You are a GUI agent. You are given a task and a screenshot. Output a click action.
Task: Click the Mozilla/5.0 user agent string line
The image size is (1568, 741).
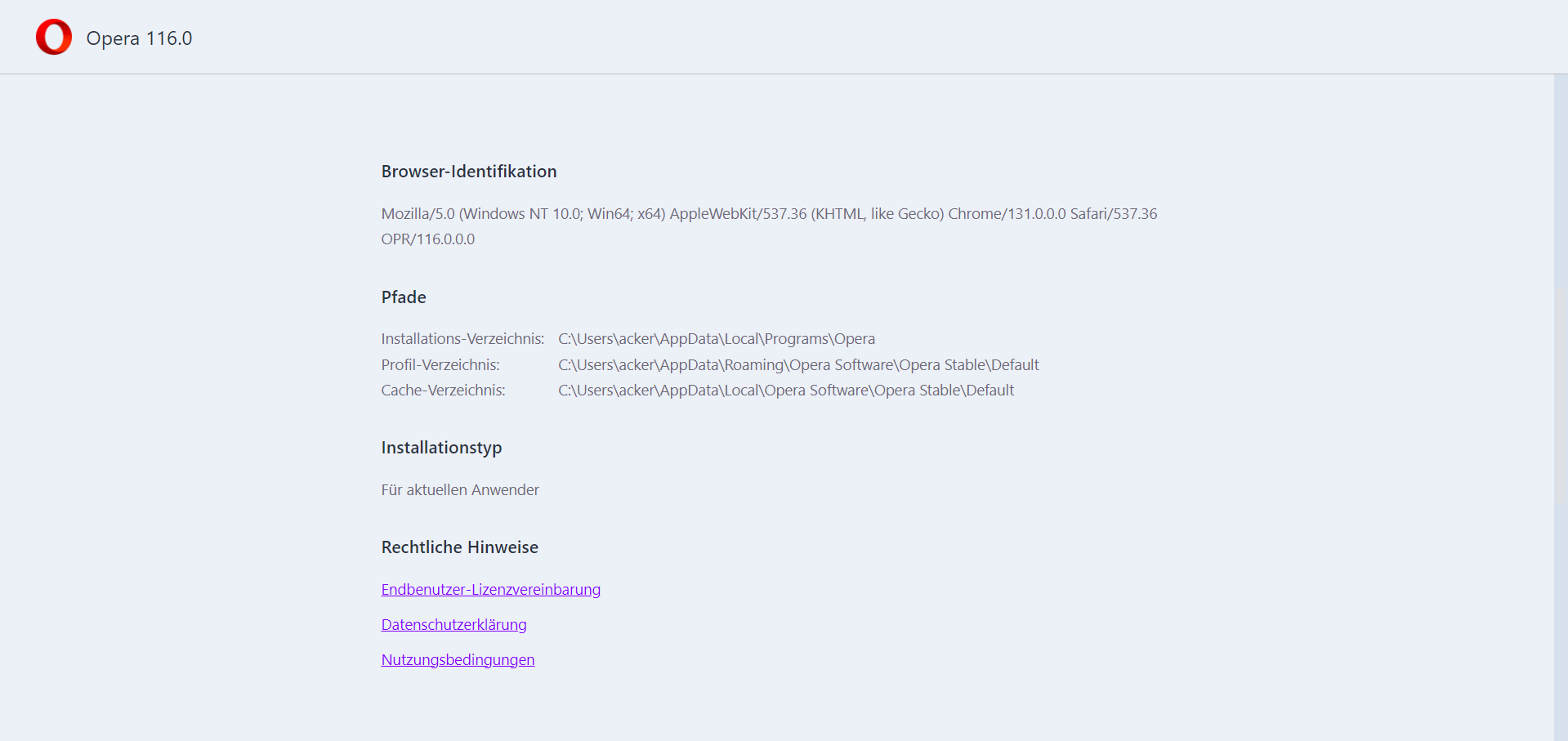(x=769, y=213)
